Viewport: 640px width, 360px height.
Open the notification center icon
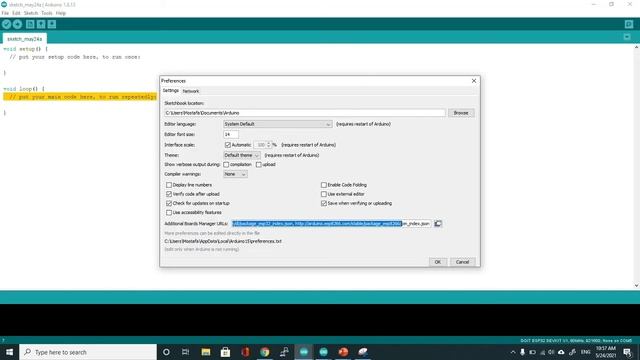pos(628,352)
